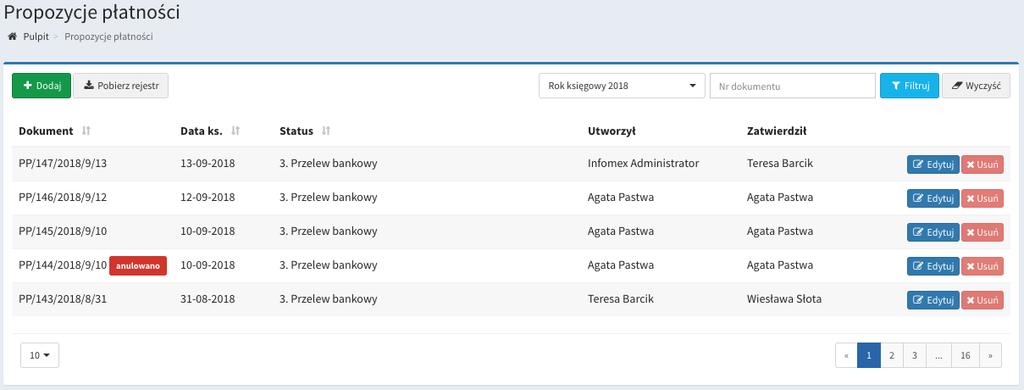Expand the rows-per-page 10 selector
Viewport: 1024px width, 390px height.
40,355
